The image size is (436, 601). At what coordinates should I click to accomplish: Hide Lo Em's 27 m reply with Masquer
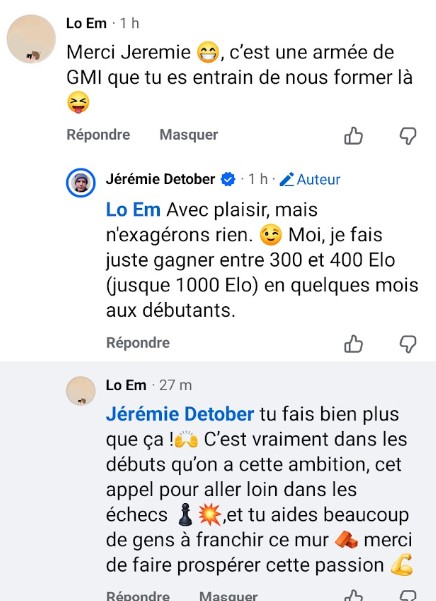tap(228, 595)
